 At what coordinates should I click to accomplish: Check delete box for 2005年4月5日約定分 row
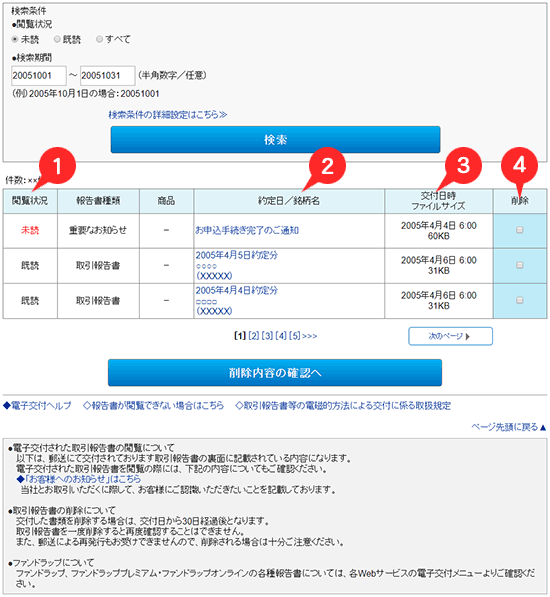coord(520,265)
